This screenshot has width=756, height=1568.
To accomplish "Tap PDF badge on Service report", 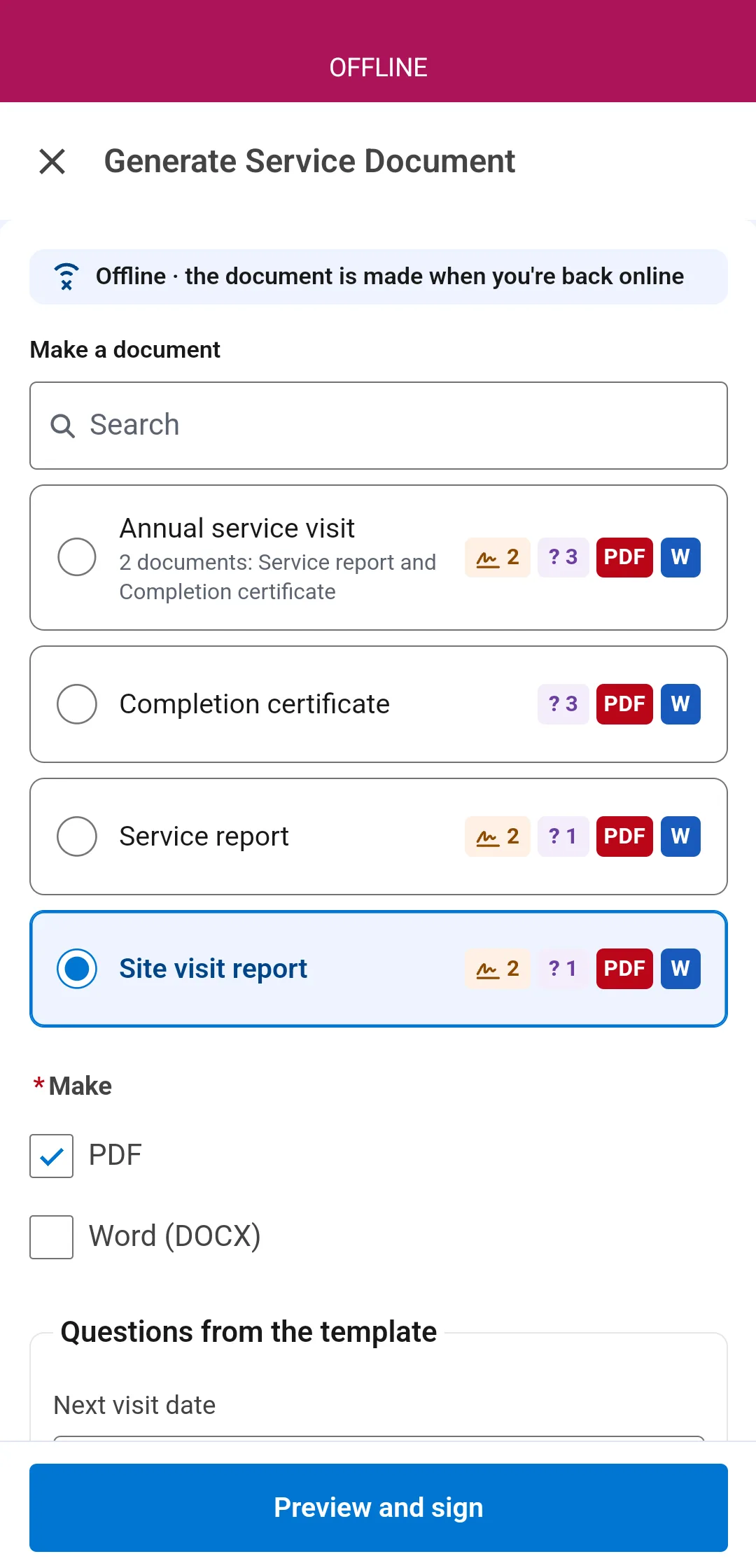I will coord(624,836).
